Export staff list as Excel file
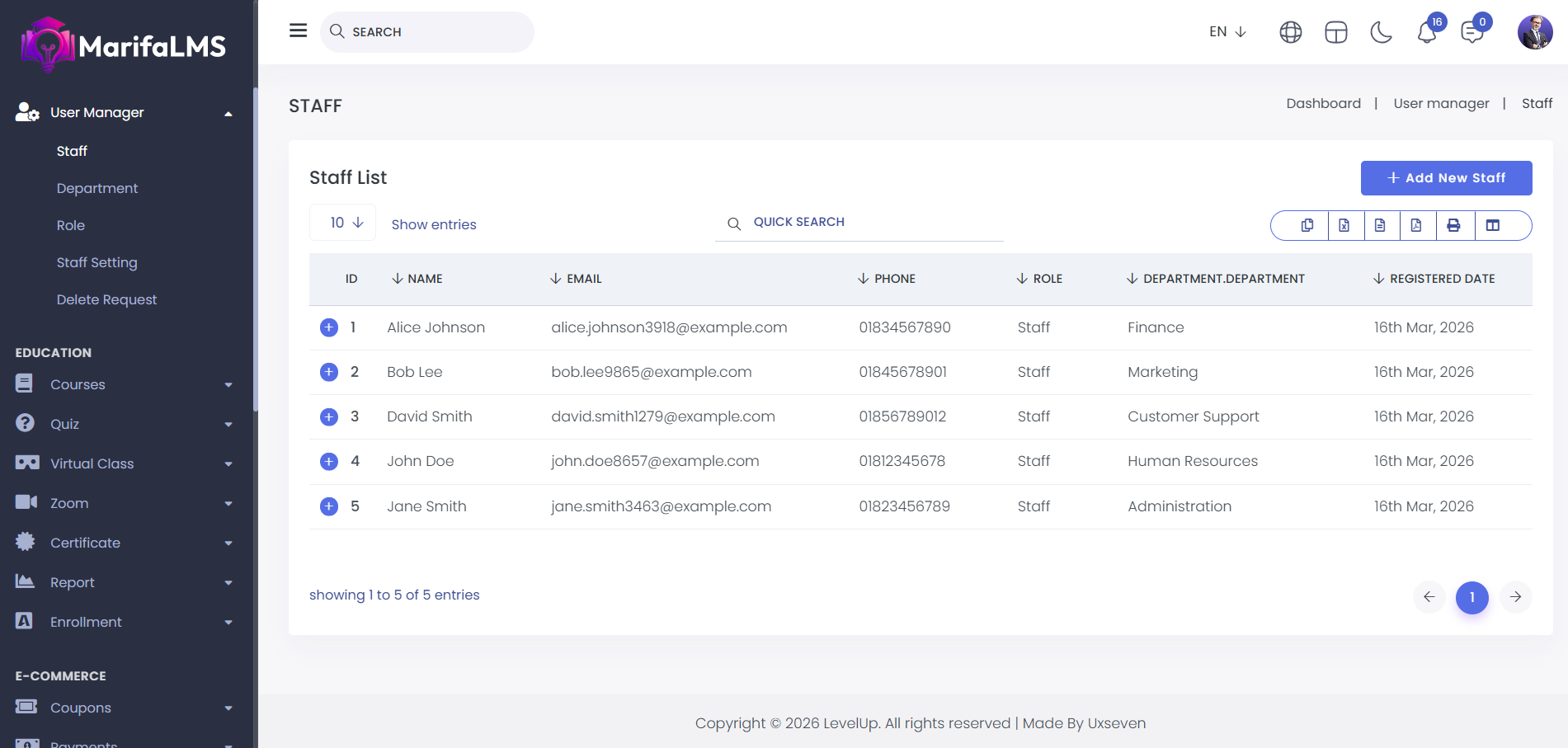Screen dimensions: 1568x748 (x=1344, y=225)
